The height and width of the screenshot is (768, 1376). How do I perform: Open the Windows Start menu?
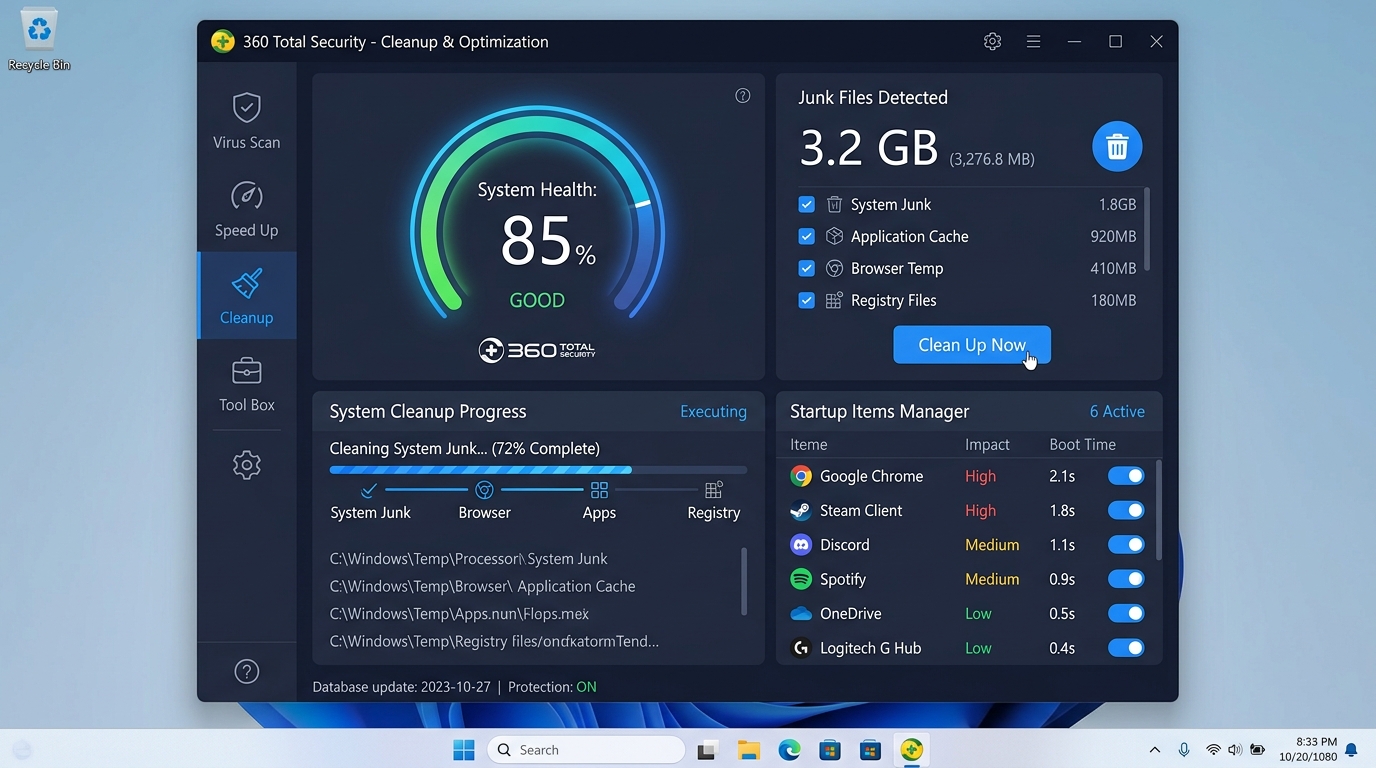pyautogui.click(x=463, y=749)
